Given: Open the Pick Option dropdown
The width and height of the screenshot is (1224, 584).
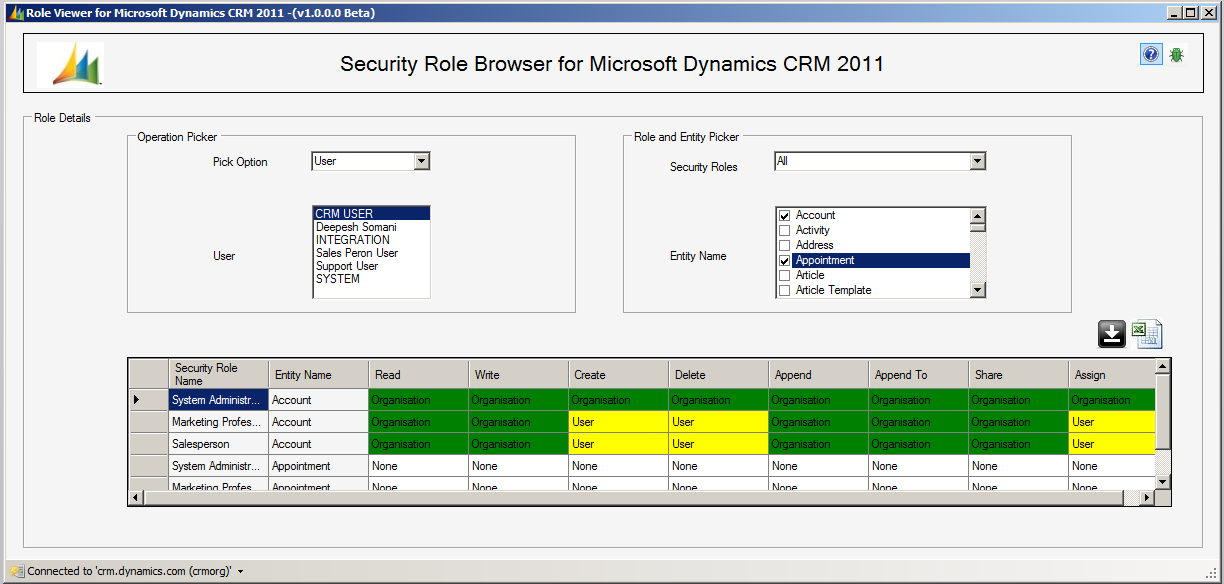Looking at the screenshot, I should [x=421, y=161].
